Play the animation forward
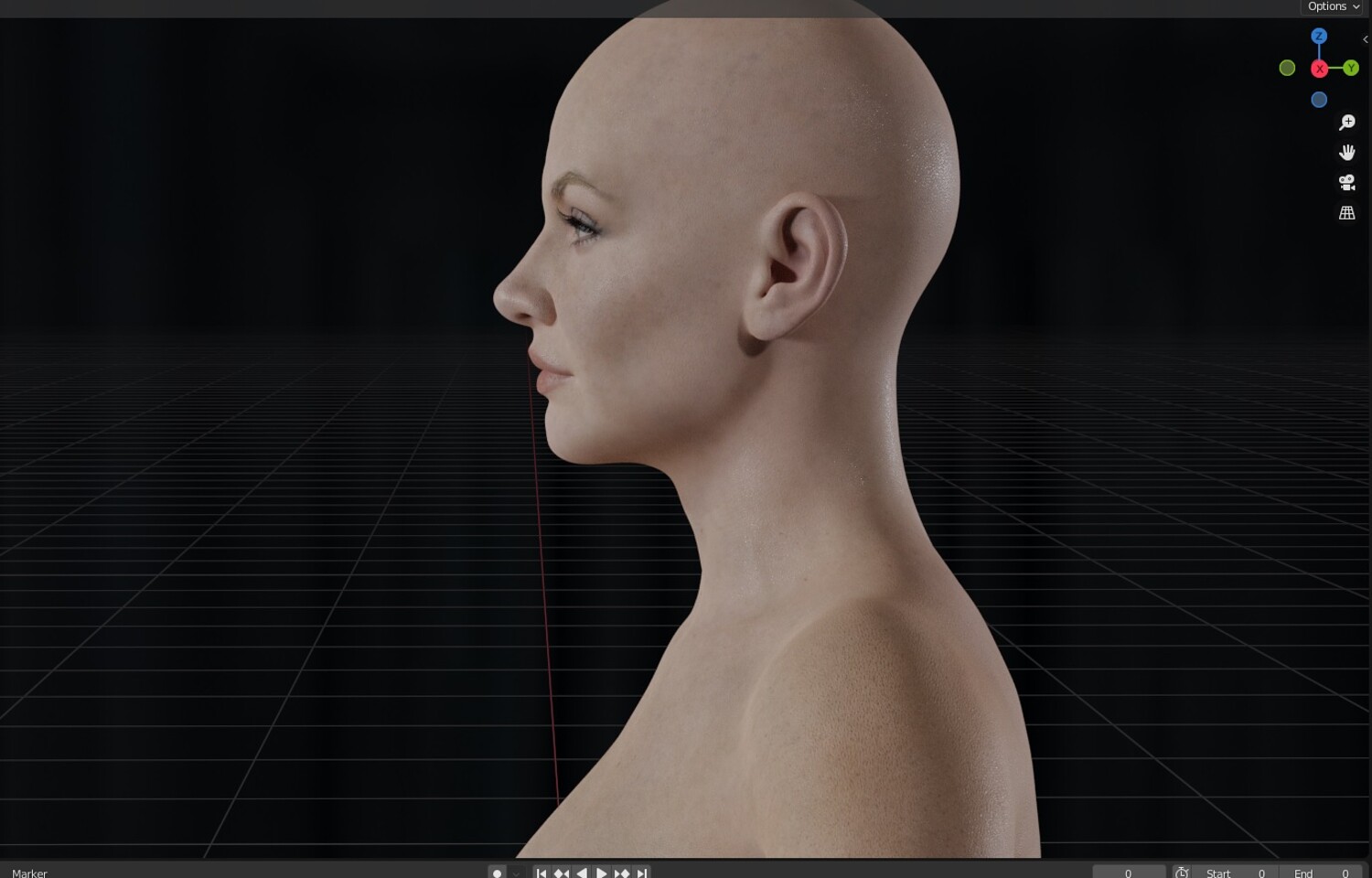Viewport: 1372px width, 878px height. [602, 873]
